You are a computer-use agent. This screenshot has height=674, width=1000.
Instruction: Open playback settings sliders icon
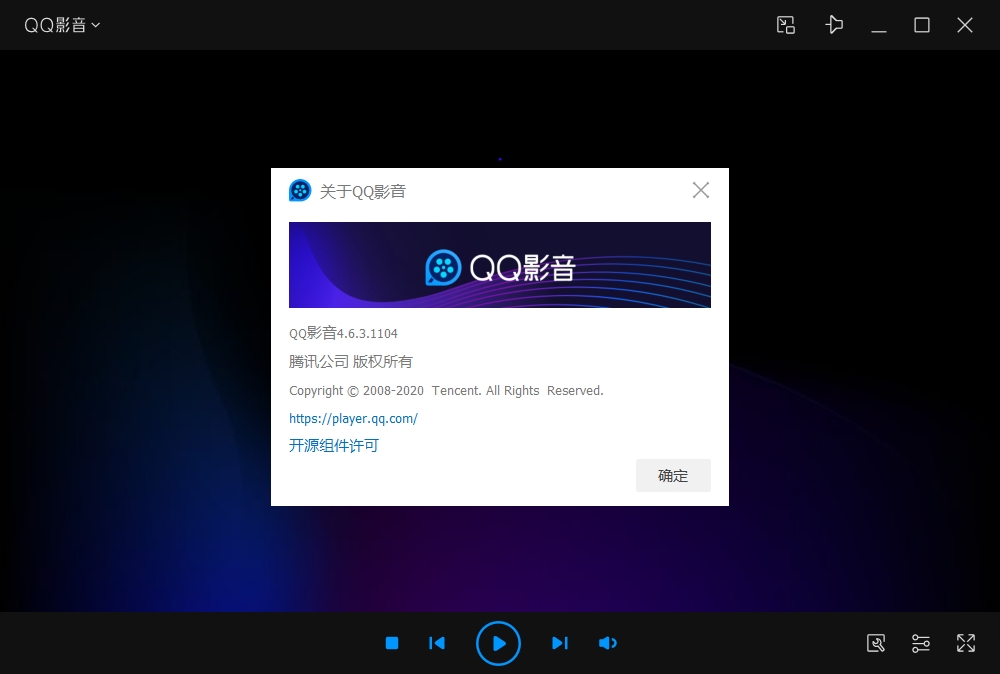(920, 643)
